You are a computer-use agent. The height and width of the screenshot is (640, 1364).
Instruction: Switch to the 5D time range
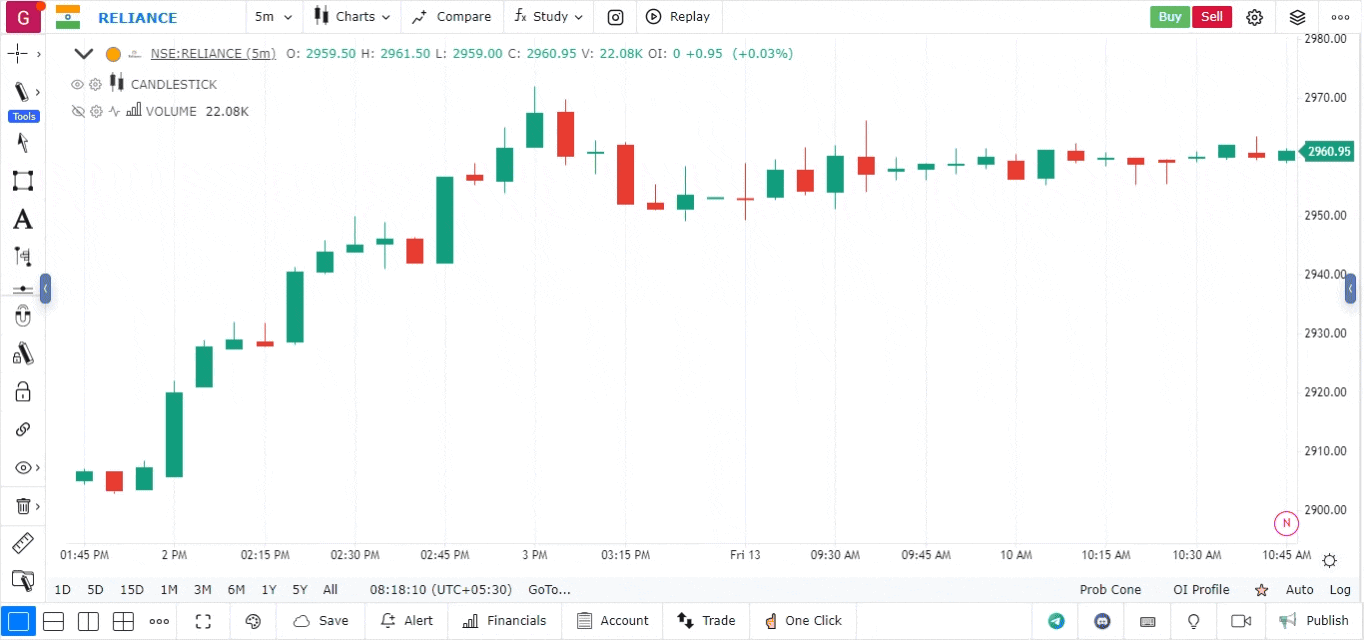coord(95,590)
